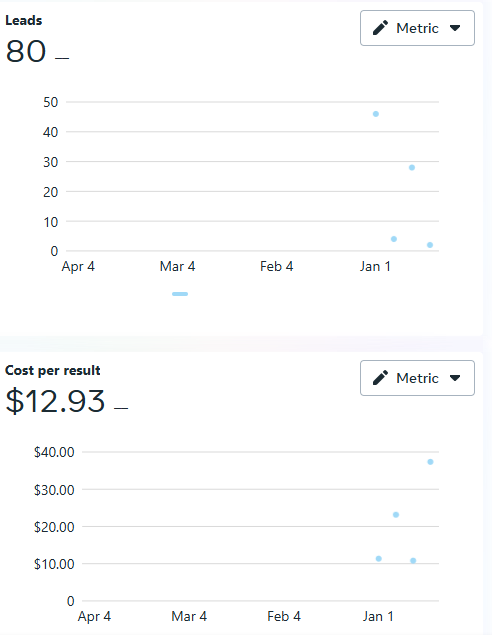Select the cost data point near $23

point(396,515)
